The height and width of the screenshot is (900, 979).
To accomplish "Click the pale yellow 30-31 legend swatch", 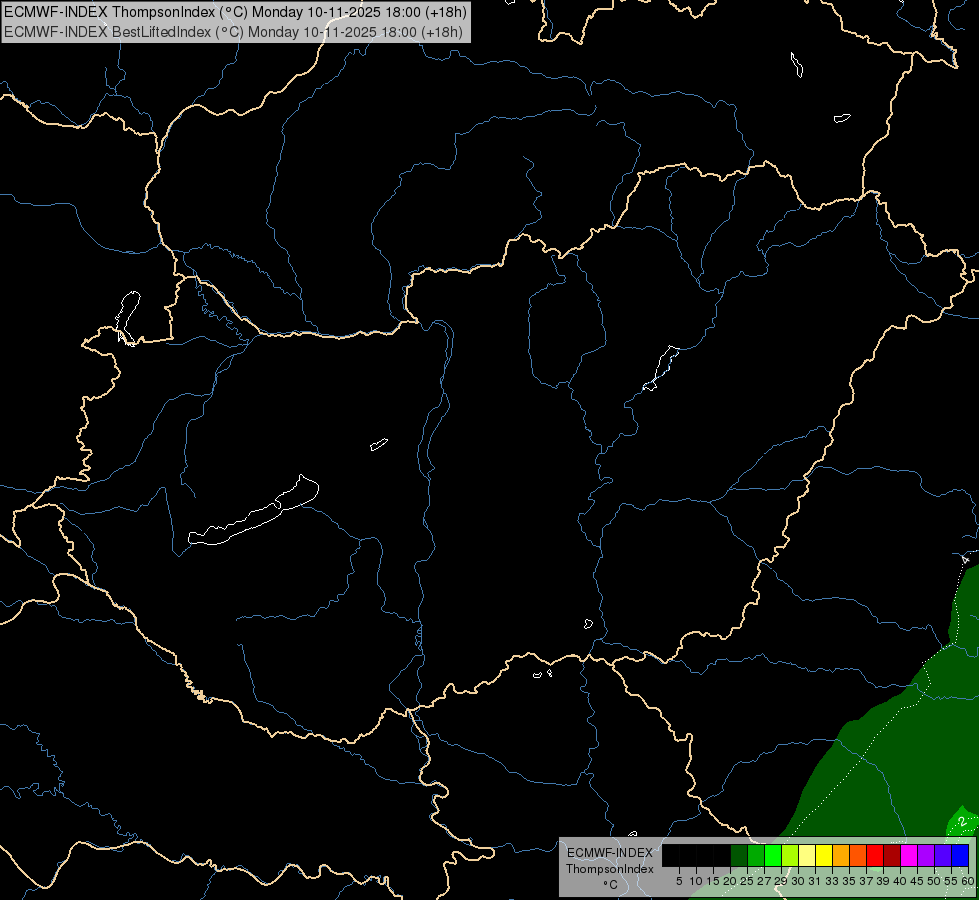I will pyautogui.click(x=807, y=855).
